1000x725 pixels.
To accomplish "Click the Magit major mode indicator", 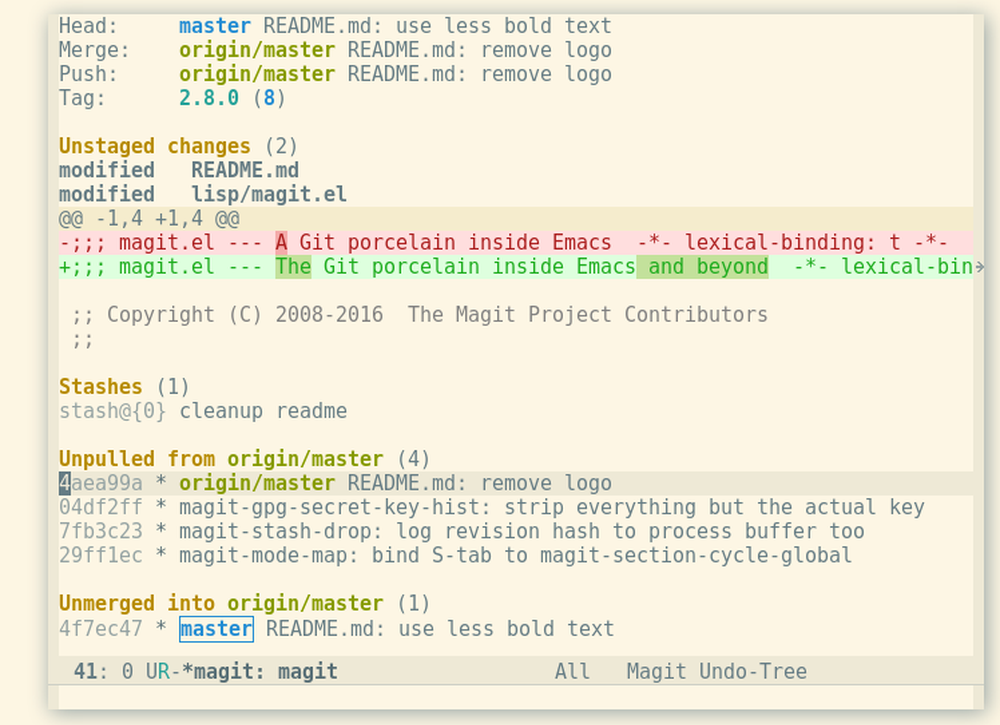I will (x=656, y=671).
